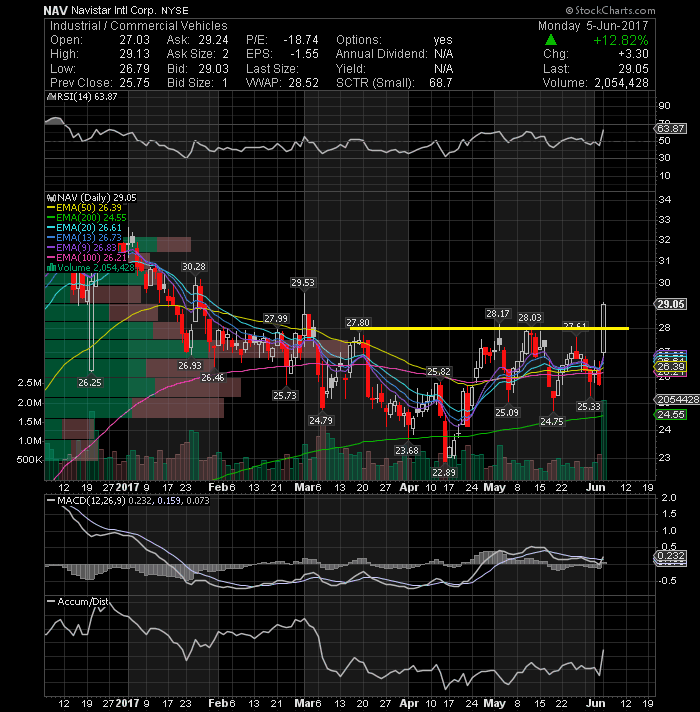Click the 25.73 low price label
This screenshot has height=712, width=700.
(285, 396)
